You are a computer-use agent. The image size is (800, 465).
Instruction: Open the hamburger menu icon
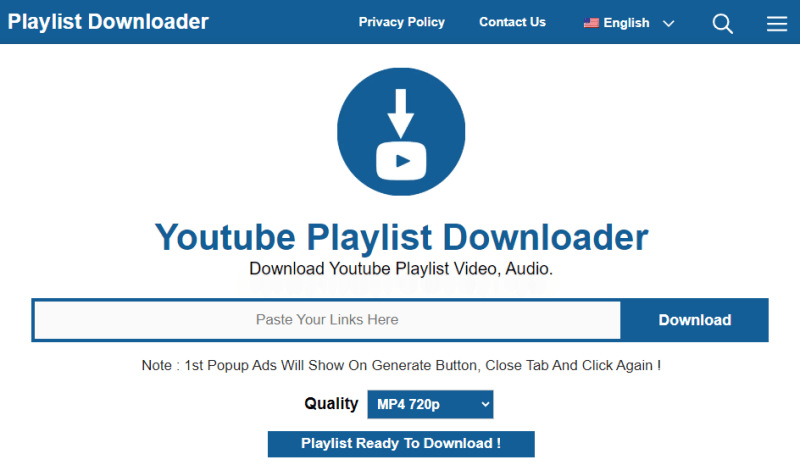click(x=777, y=23)
